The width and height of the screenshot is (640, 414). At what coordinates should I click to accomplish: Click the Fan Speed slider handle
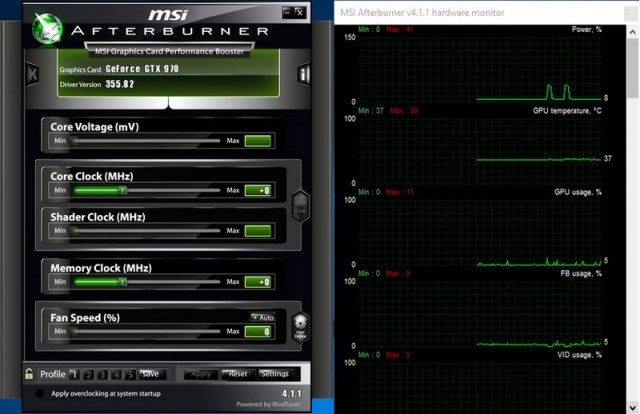pyautogui.click(x=75, y=331)
